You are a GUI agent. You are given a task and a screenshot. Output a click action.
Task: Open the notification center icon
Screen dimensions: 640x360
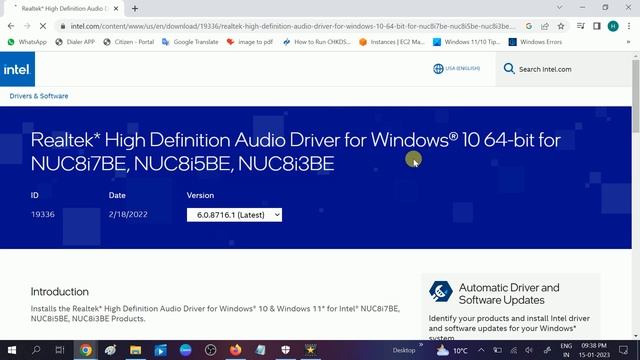coord(623,350)
